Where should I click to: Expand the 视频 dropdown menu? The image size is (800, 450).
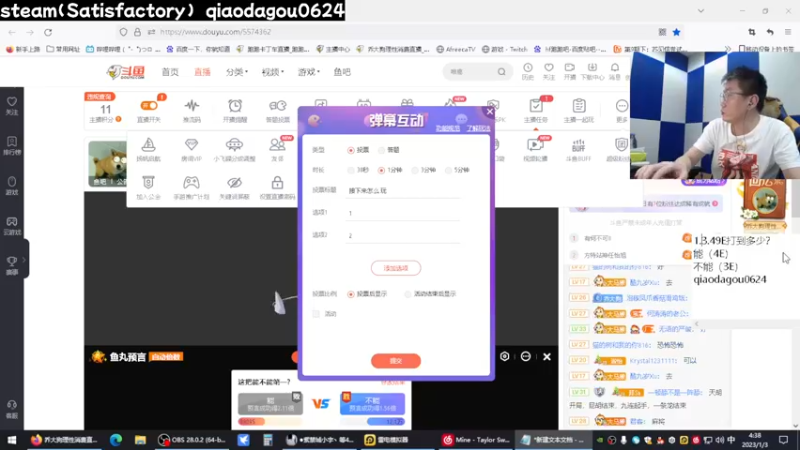tap(272, 72)
